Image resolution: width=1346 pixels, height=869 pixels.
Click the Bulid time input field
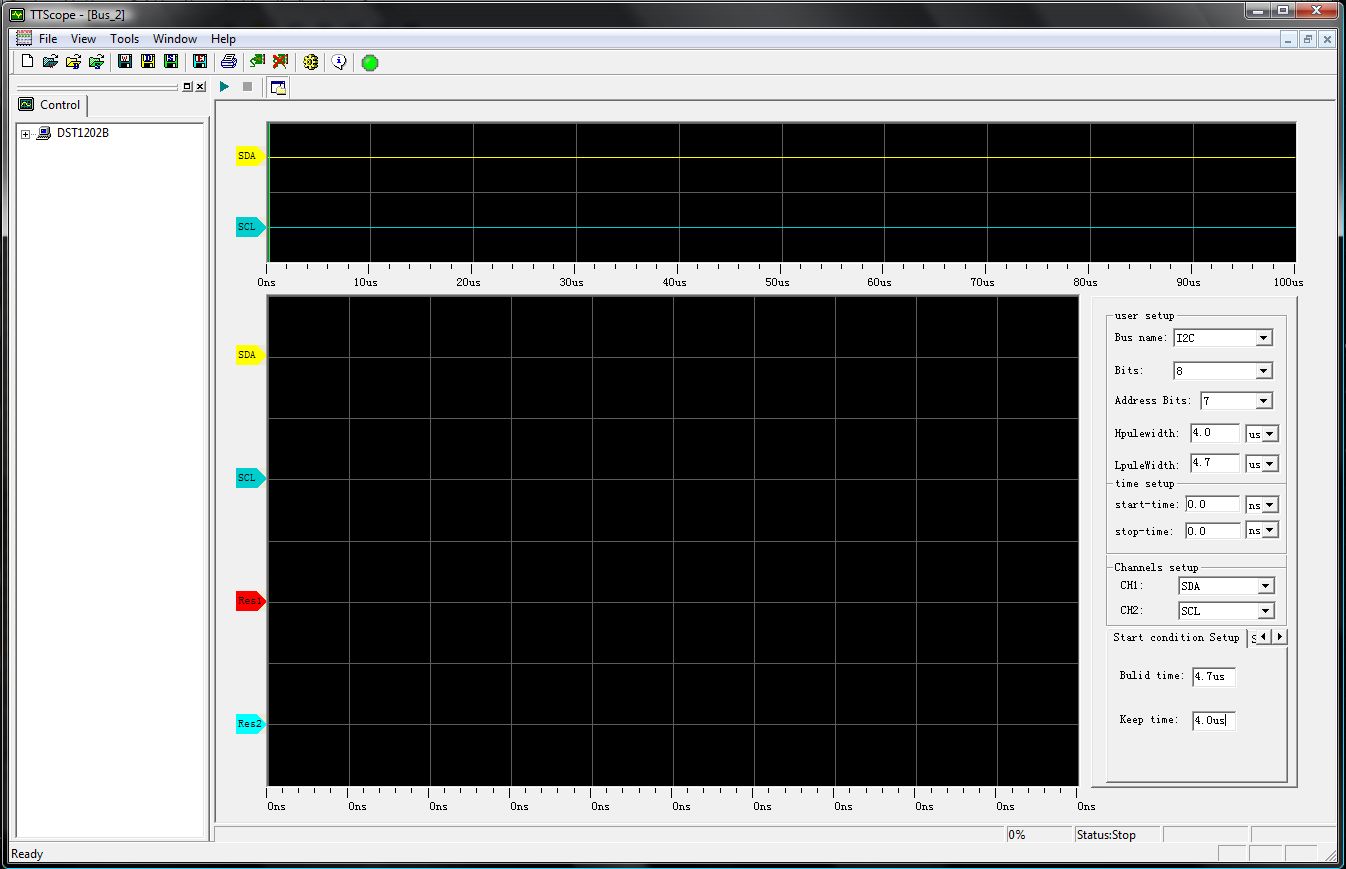pyautogui.click(x=1213, y=677)
